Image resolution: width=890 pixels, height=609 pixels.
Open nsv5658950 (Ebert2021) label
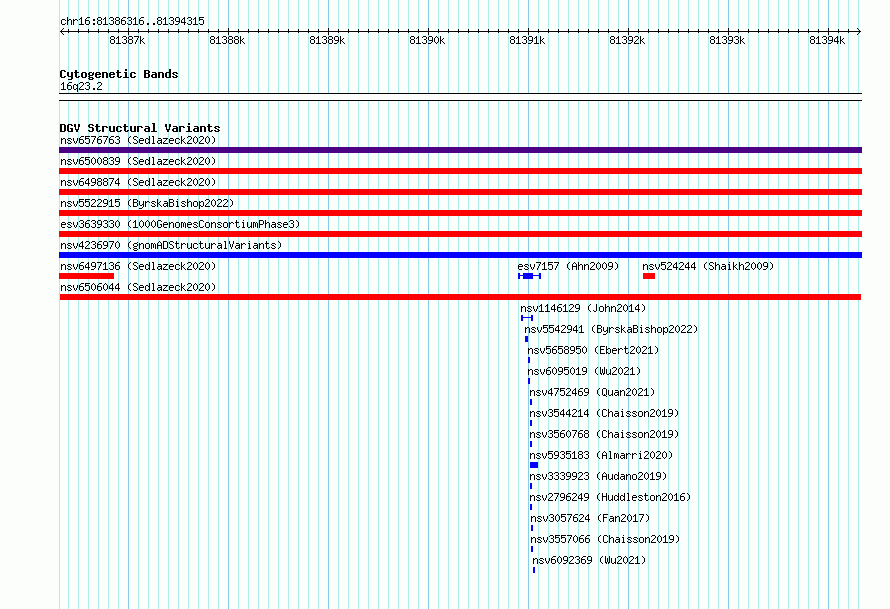point(593,350)
